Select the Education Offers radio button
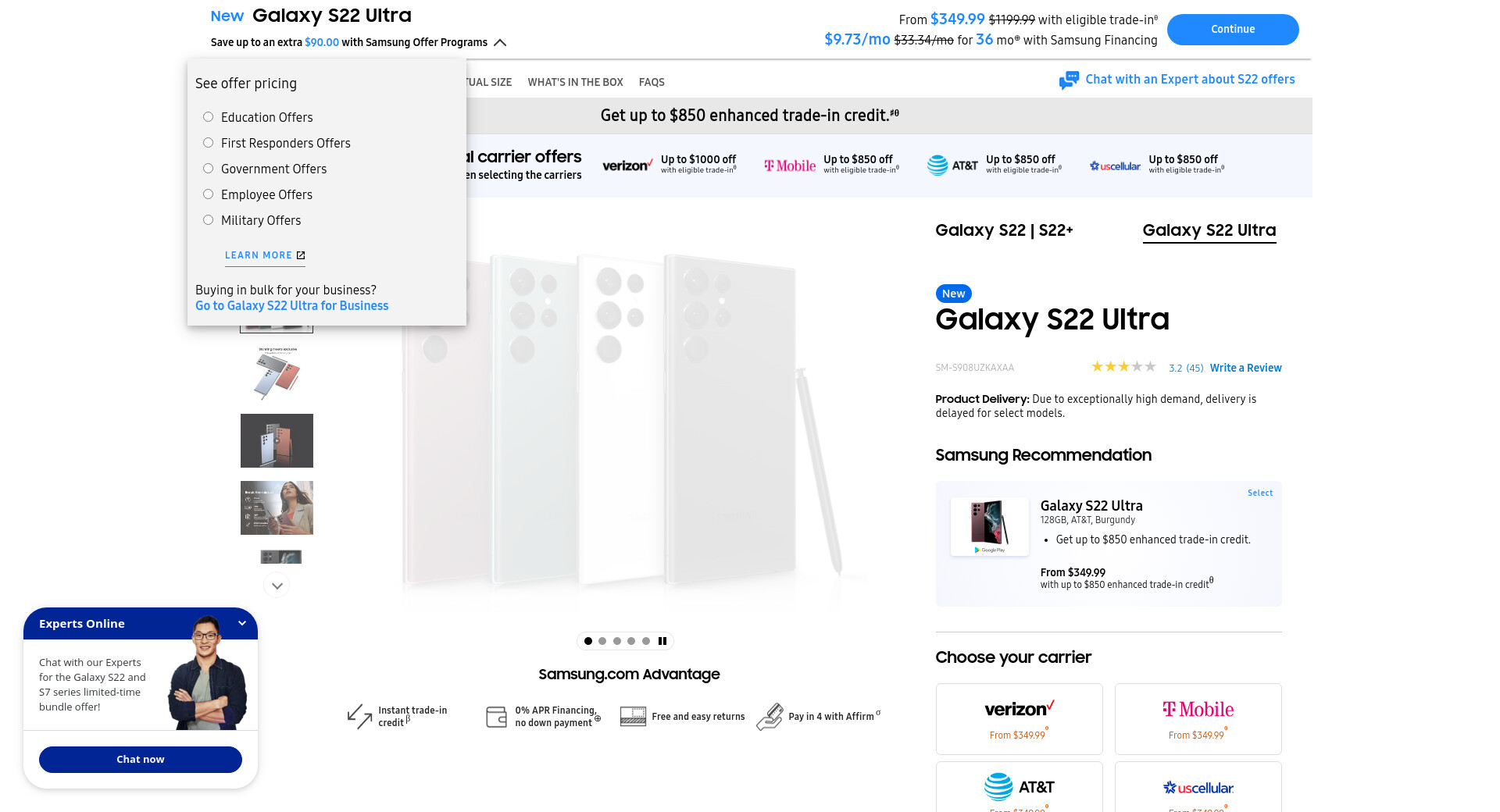This screenshot has width=1500, height=812. (x=209, y=117)
